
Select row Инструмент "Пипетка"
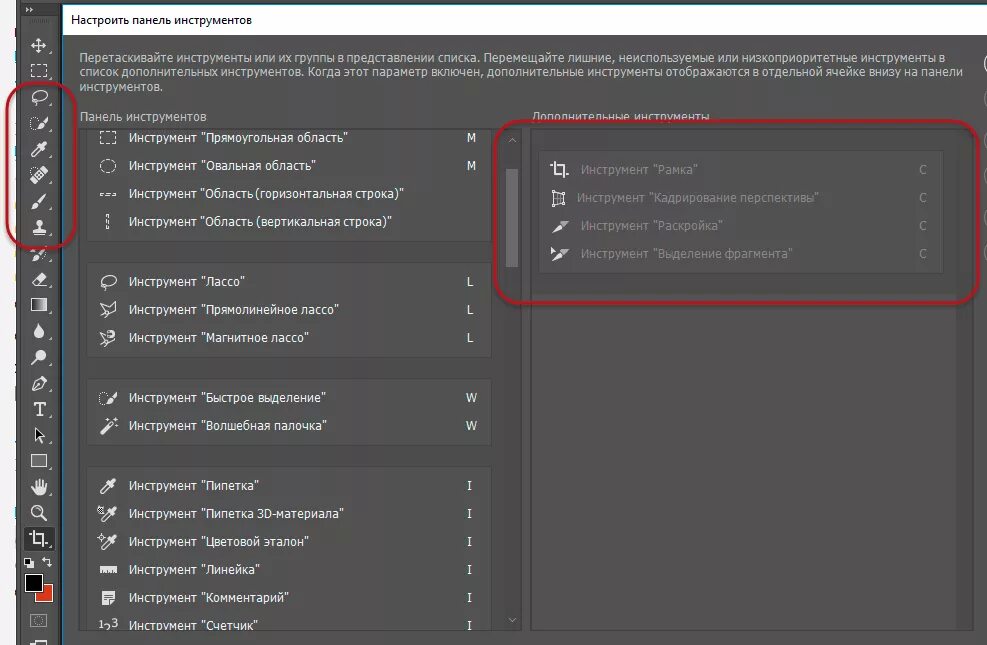(289, 486)
